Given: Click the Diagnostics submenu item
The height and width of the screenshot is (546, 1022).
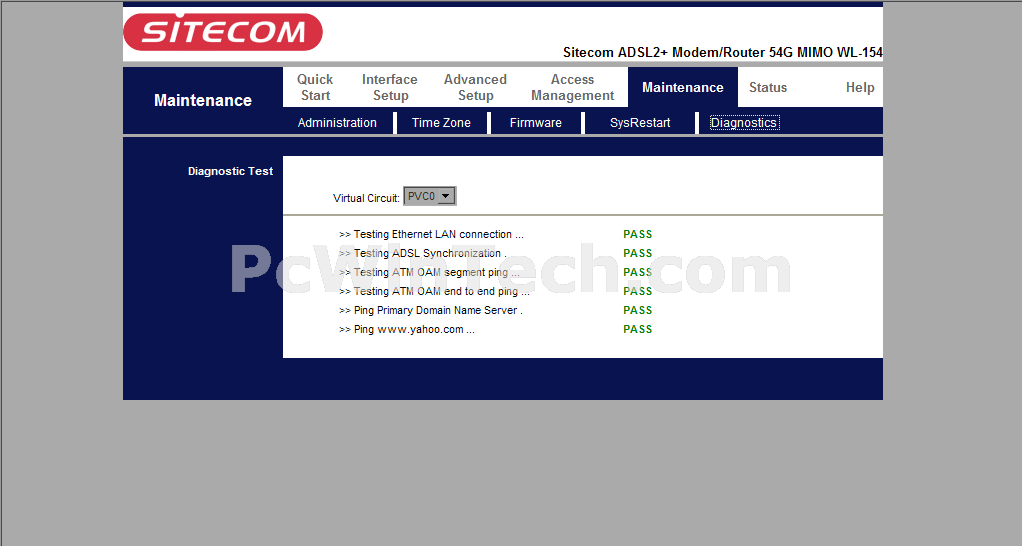Looking at the screenshot, I should 744,123.
